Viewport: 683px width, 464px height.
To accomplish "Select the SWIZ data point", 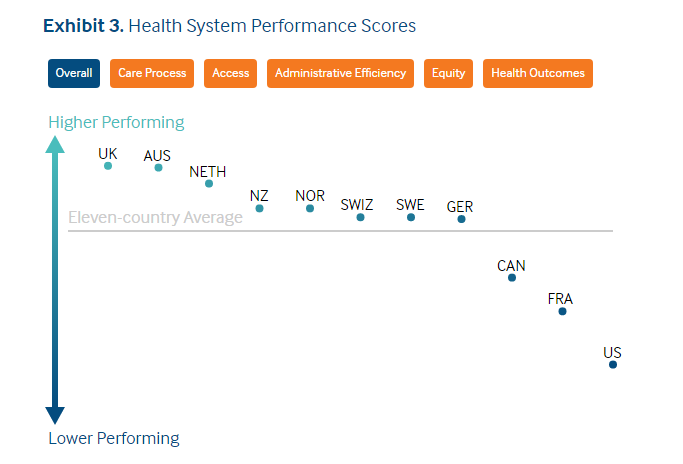I will coord(360,217).
